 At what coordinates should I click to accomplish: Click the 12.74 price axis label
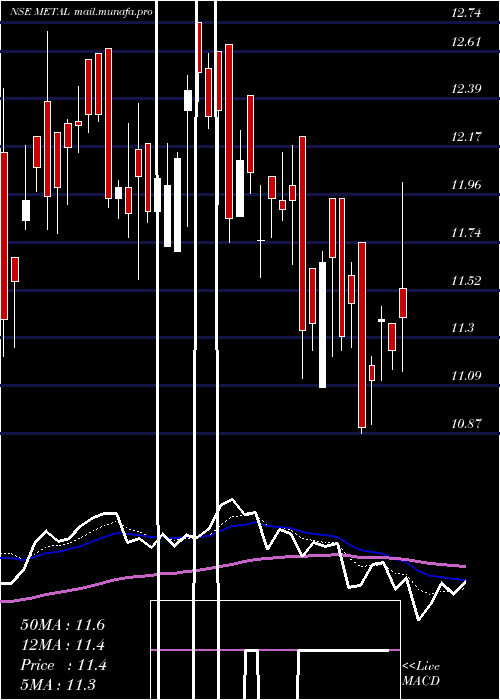(x=466, y=13)
